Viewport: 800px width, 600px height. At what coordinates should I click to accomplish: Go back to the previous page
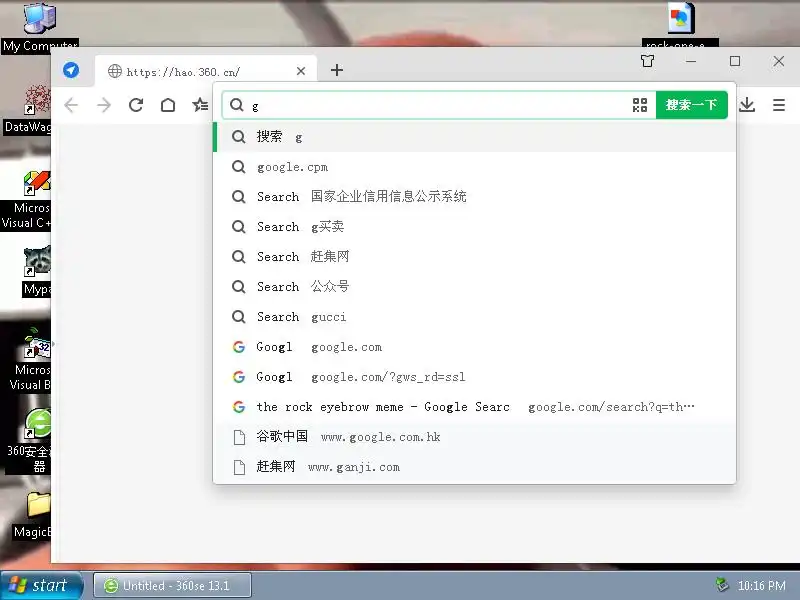click(x=71, y=105)
